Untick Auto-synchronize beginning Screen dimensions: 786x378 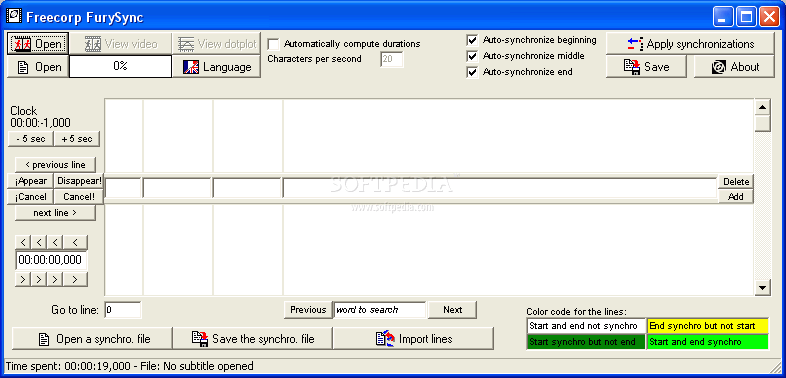tap(472, 40)
